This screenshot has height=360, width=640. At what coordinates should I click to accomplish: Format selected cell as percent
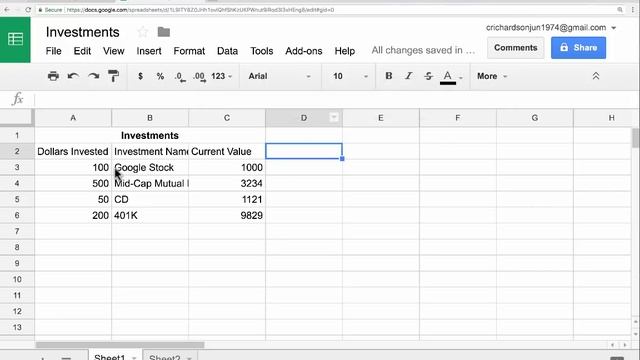coord(160,76)
